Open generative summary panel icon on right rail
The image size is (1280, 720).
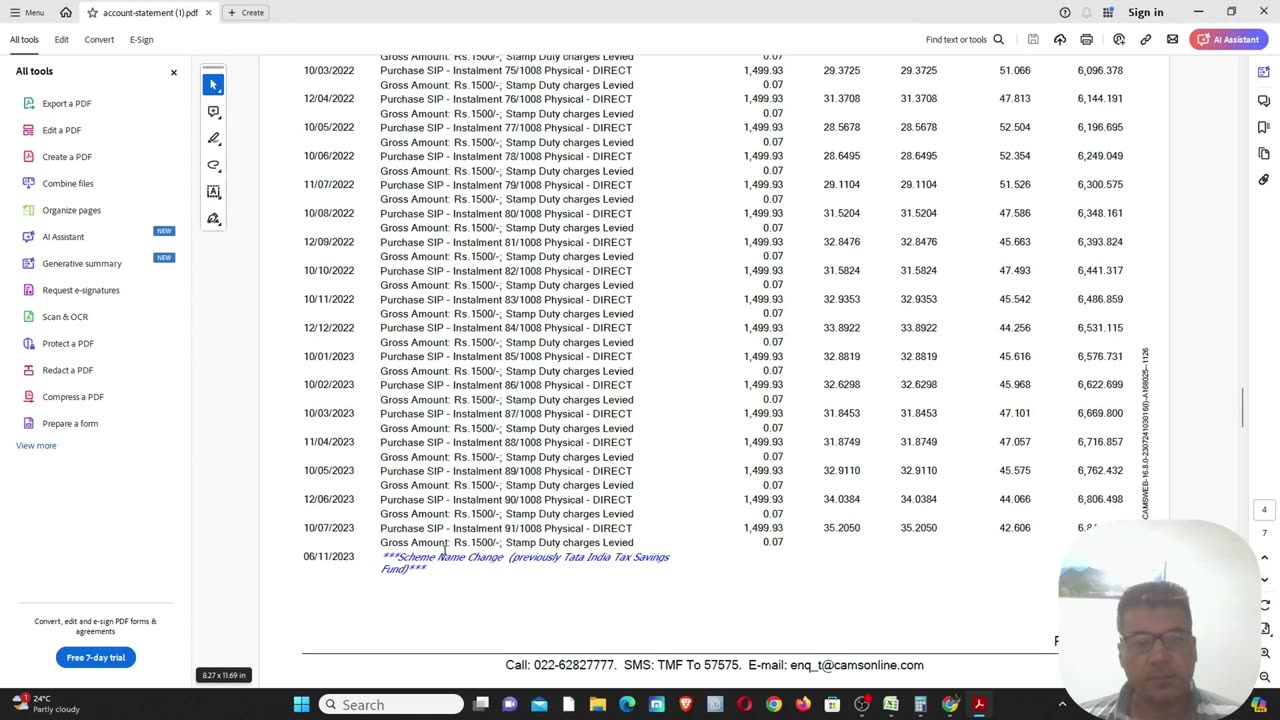(1264, 73)
